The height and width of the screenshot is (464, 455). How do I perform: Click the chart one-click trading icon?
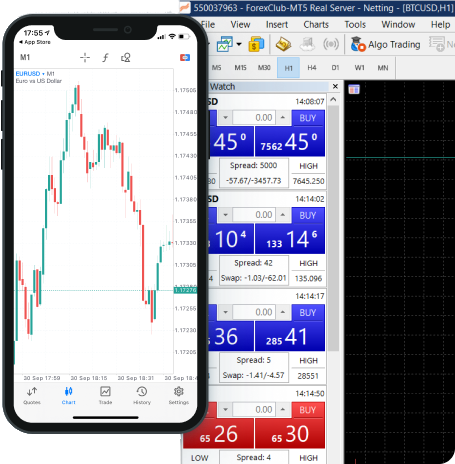click(x=354, y=89)
